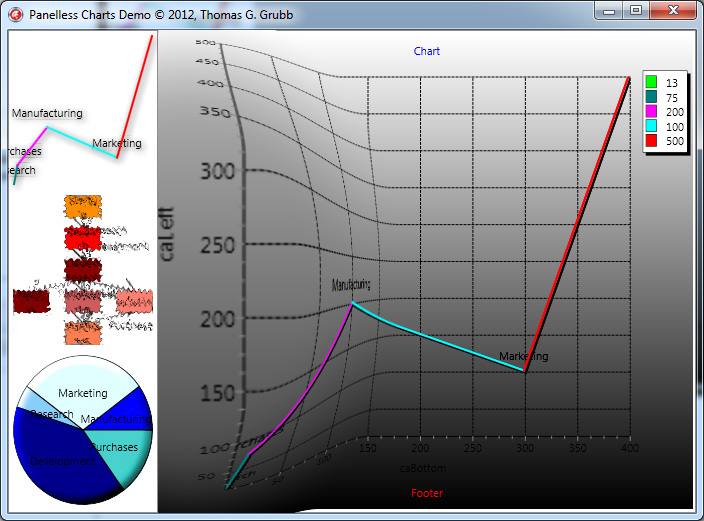Select the magenta legend swatch labeled 200

click(x=651, y=112)
